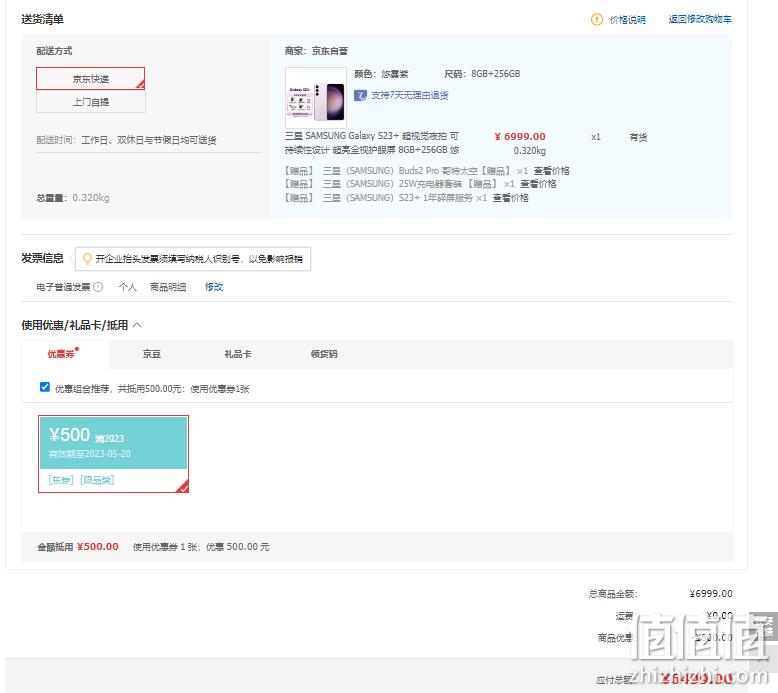The height and width of the screenshot is (693, 778).
Task: Toggle the ¥500 满2023 coupon card
Action: click(113, 454)
